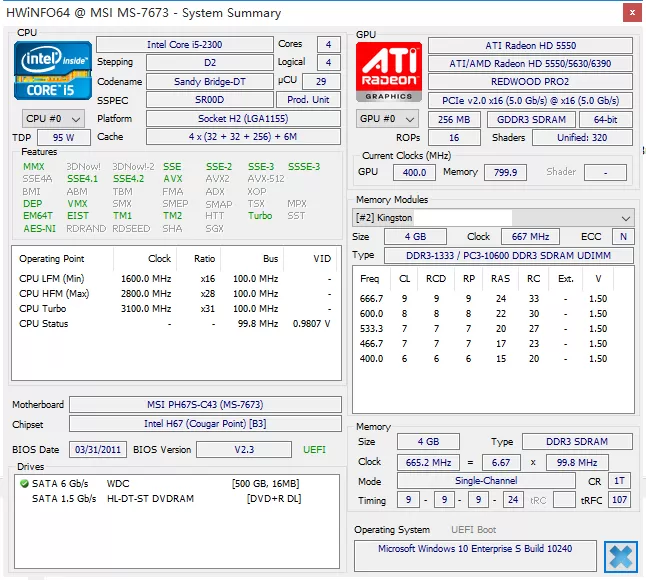Click the Intel Core i5-2300 CPU name field
The image size is (646, 580).
(x=184, y=45)
